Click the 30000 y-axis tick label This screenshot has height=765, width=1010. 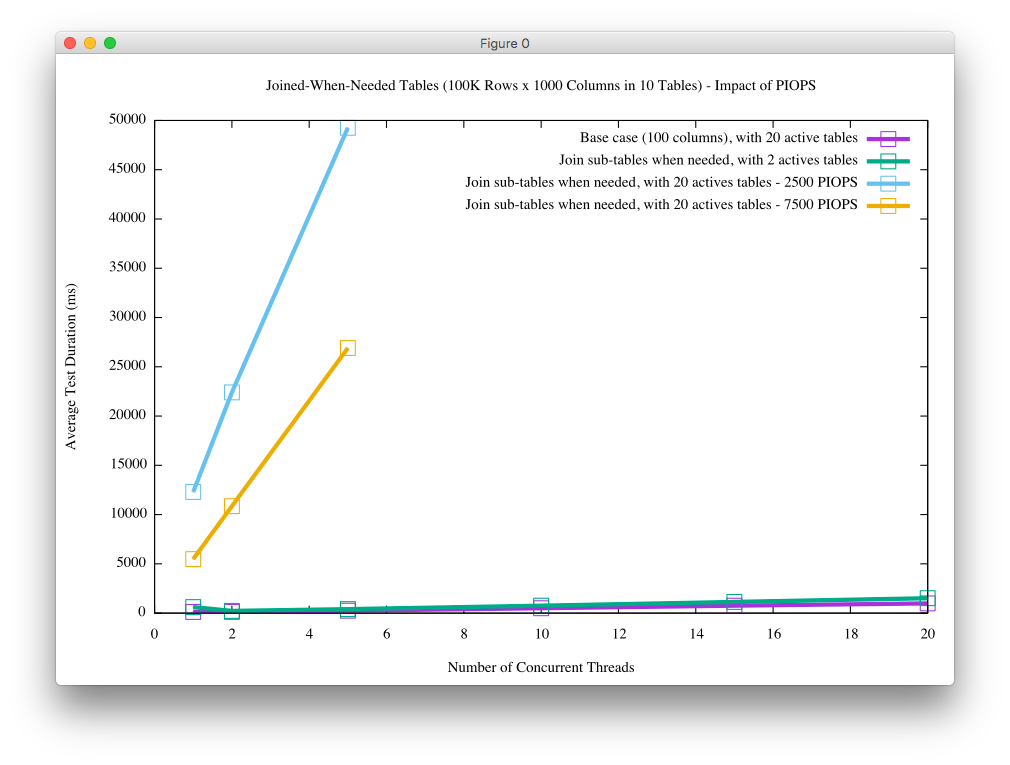click(128, 316)
